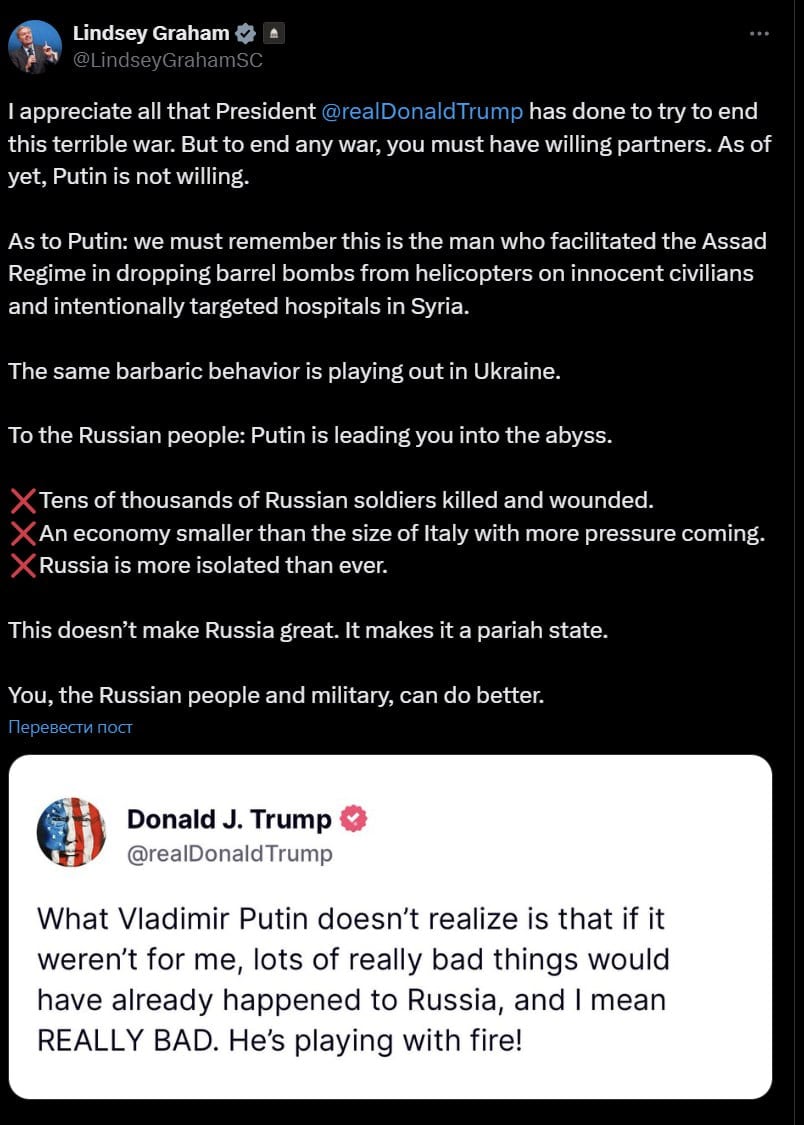Image resolution: width=804 pixels, height=1125 pixels.
Task: Open the Lindsey Graham display name
Action: point(151,33)
